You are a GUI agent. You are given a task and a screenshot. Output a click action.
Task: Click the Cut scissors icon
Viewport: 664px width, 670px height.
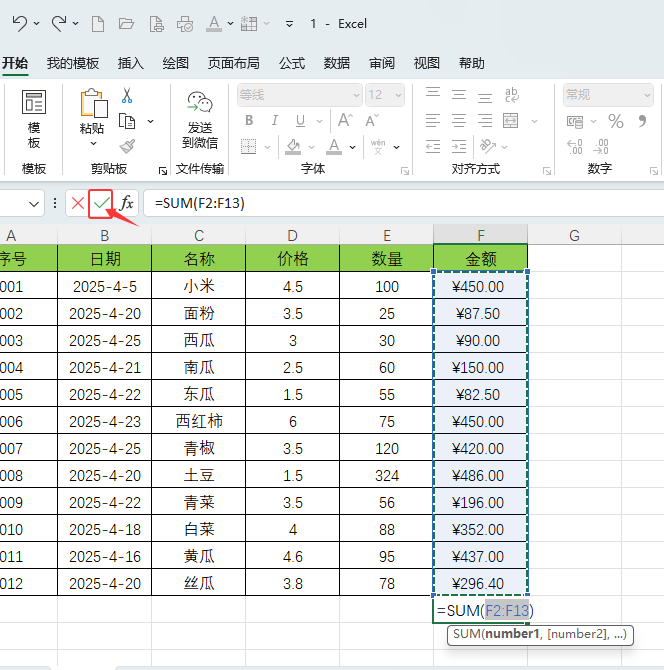[x=127, y=96]
